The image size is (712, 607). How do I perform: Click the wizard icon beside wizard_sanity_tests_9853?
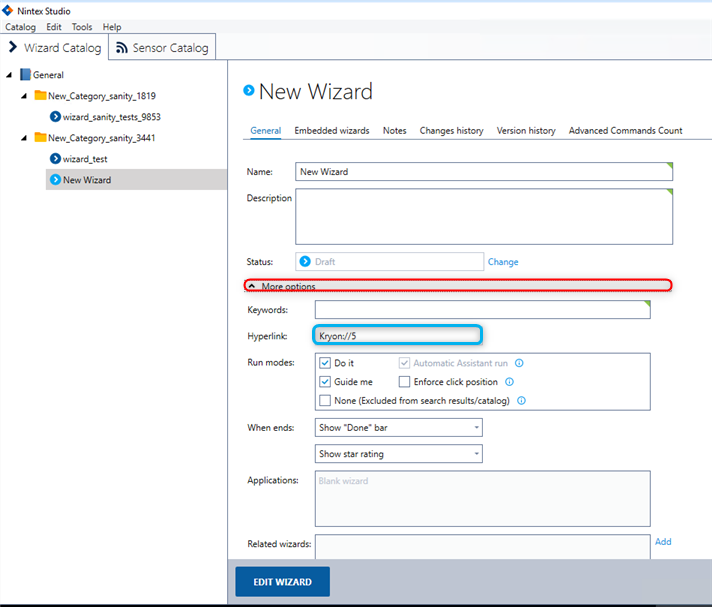pos(56,117)
